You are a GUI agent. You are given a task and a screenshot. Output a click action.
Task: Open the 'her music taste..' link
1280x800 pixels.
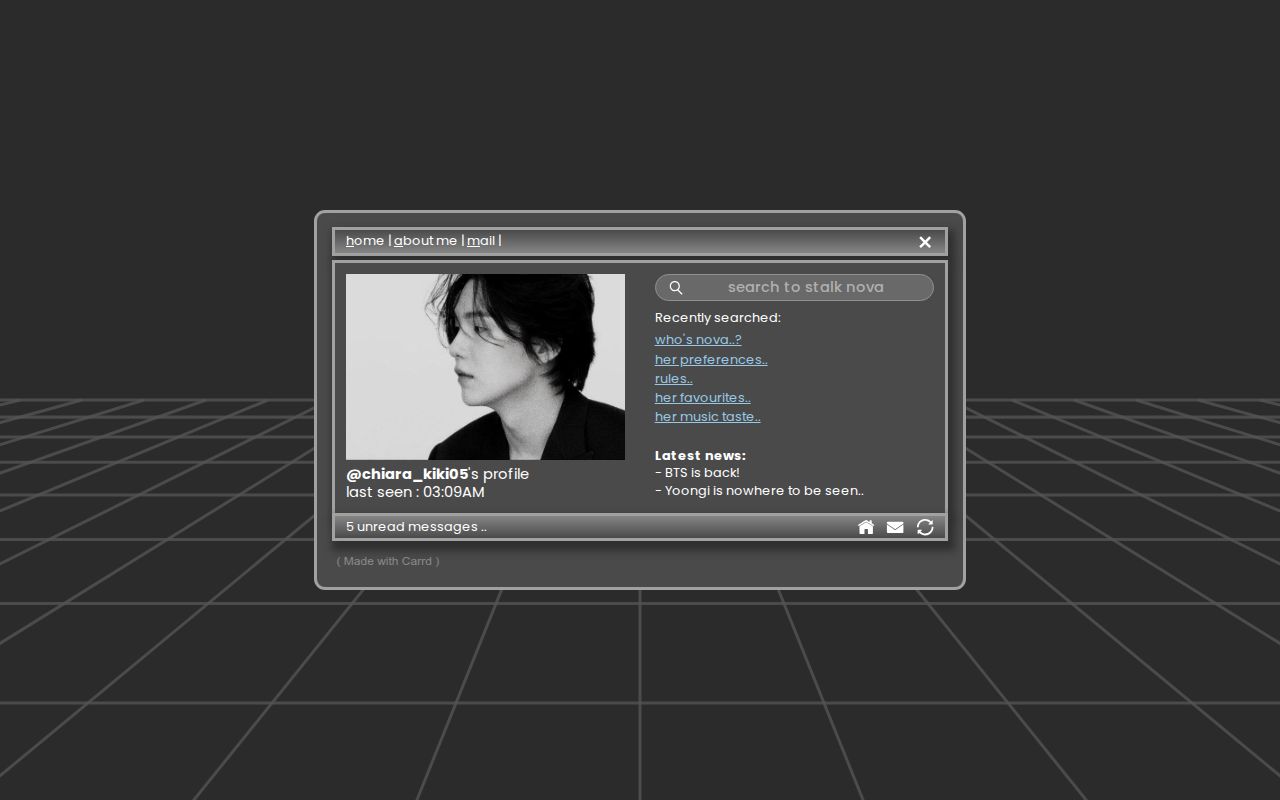tap(708, 417)
